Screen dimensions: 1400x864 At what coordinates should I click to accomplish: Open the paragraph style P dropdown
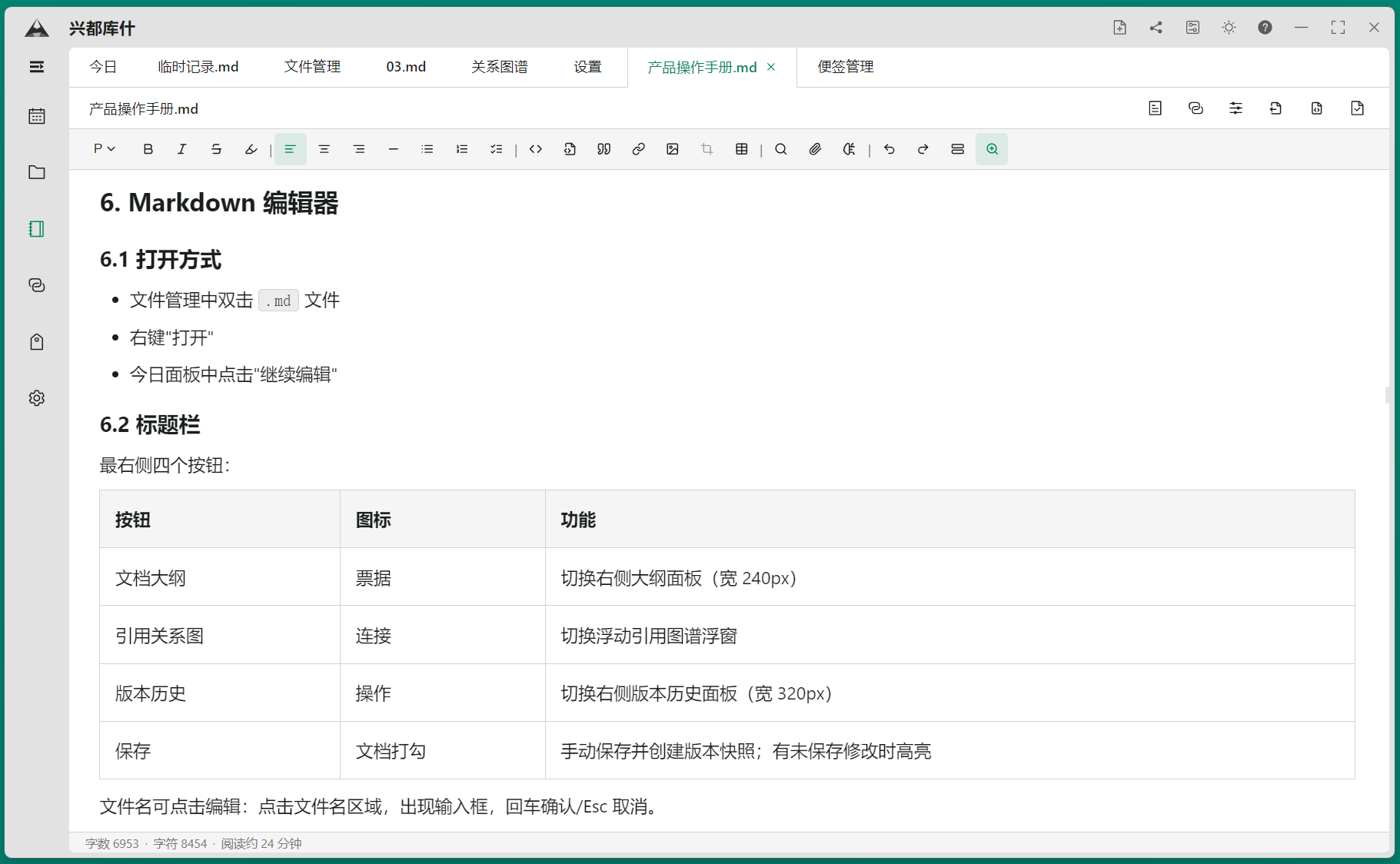104,149
